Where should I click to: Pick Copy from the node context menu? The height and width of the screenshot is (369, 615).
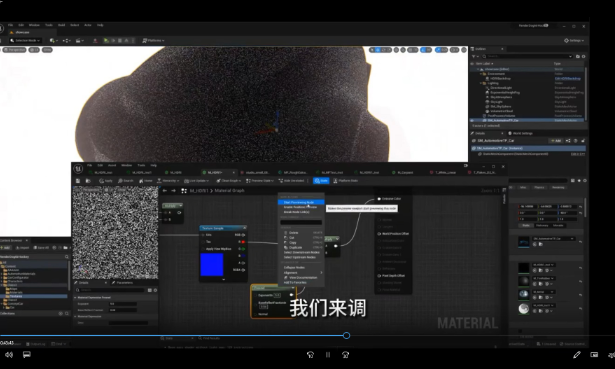[x=301, y=242]
